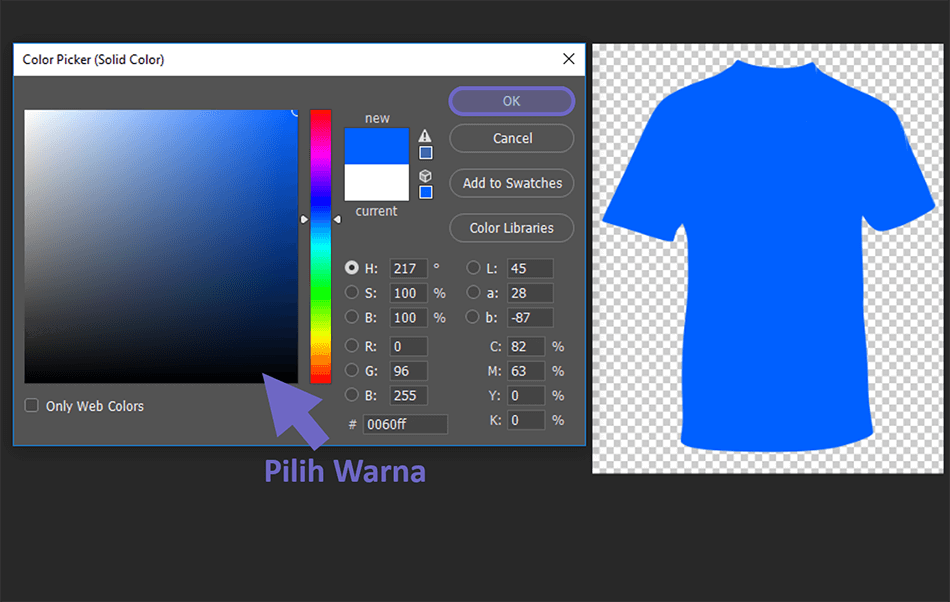Viewport: 950px width, 602px height.
Task: Click the H field showing 217
Action: 408,268
